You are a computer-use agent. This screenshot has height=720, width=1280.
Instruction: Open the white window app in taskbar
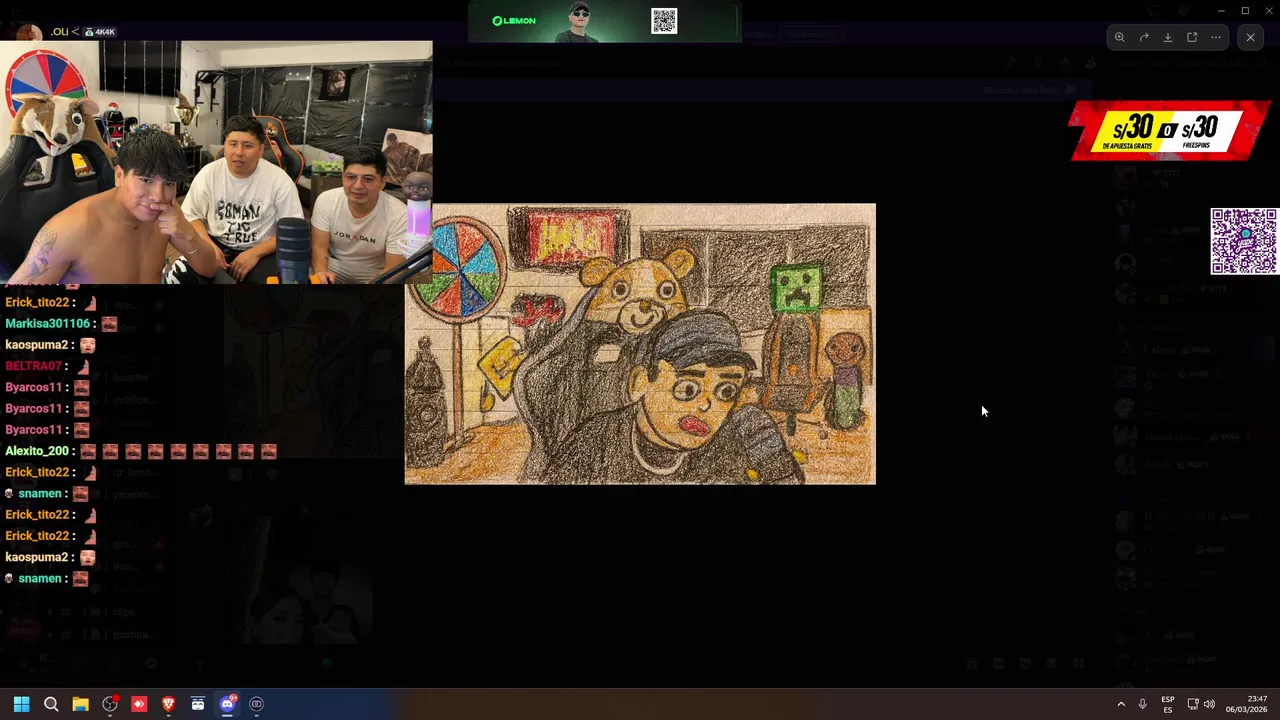coord(198,704)
